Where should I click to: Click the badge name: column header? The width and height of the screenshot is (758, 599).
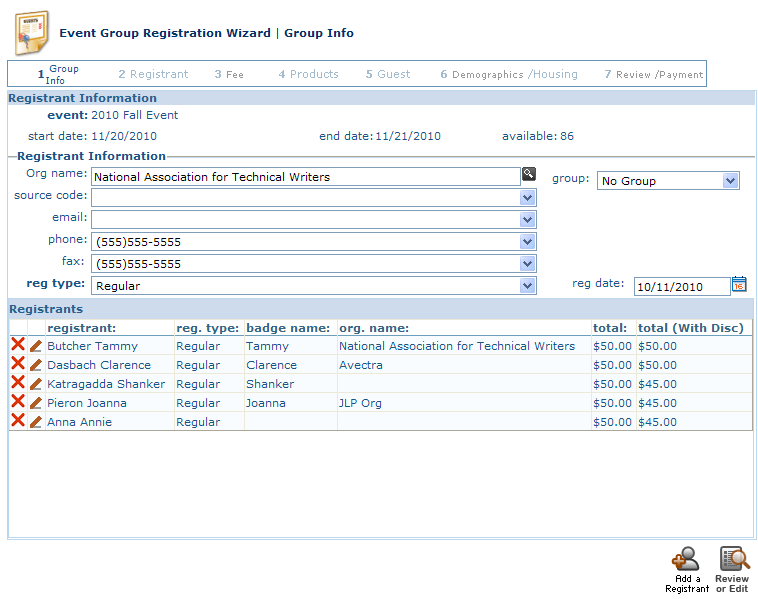[288, 328]
